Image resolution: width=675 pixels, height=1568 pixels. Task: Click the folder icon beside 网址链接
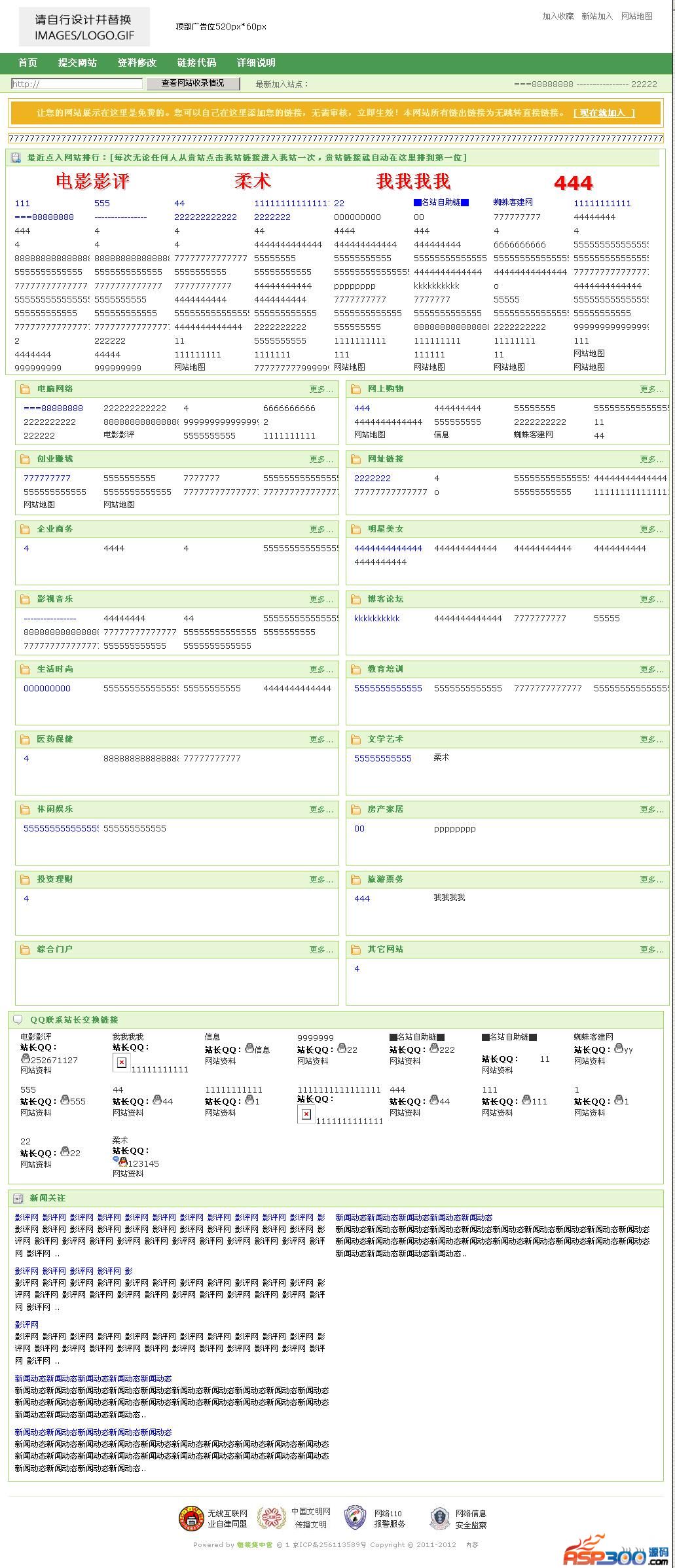pyautogui.click(x=356, y=460)
